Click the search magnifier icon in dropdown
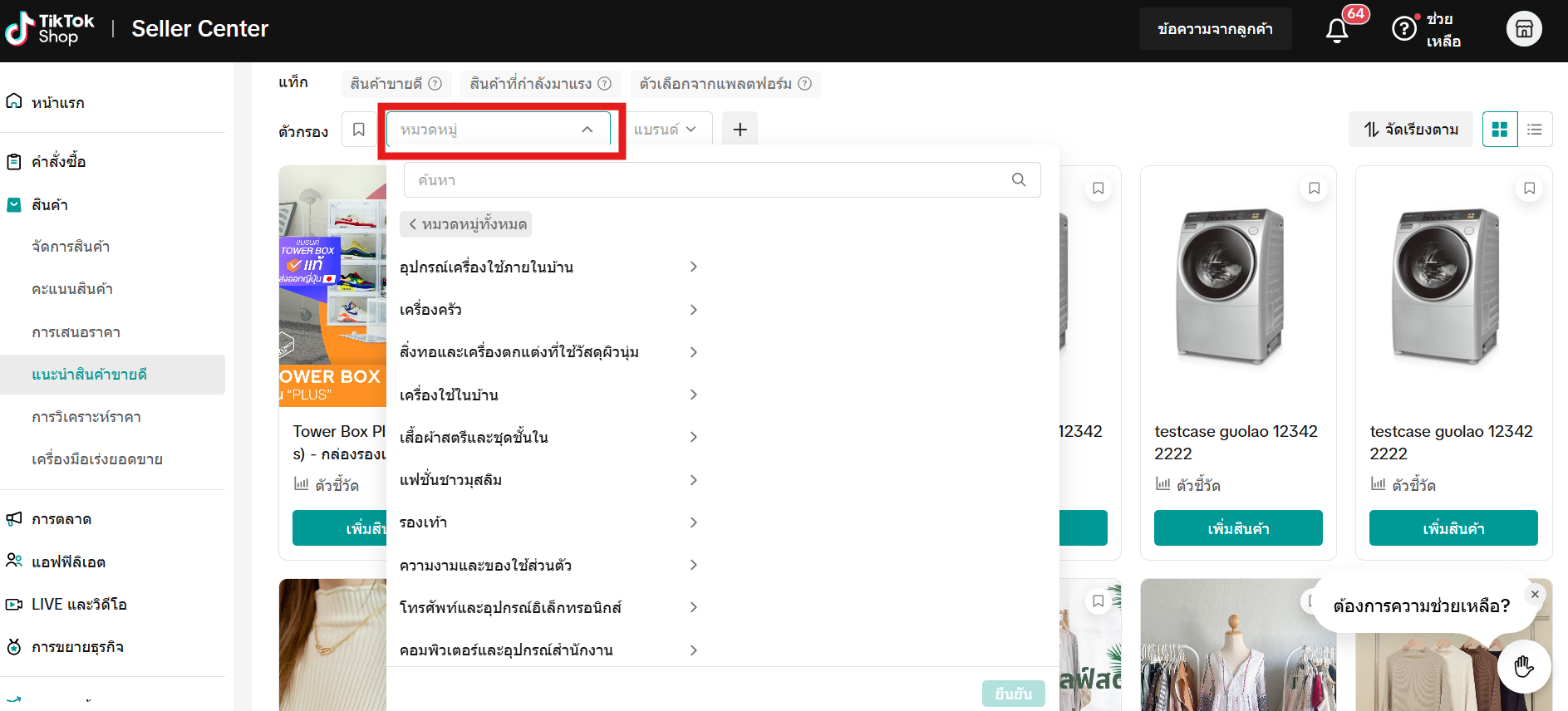Viewport: 1568px width, 711px height. click(x=1019, y=180)
